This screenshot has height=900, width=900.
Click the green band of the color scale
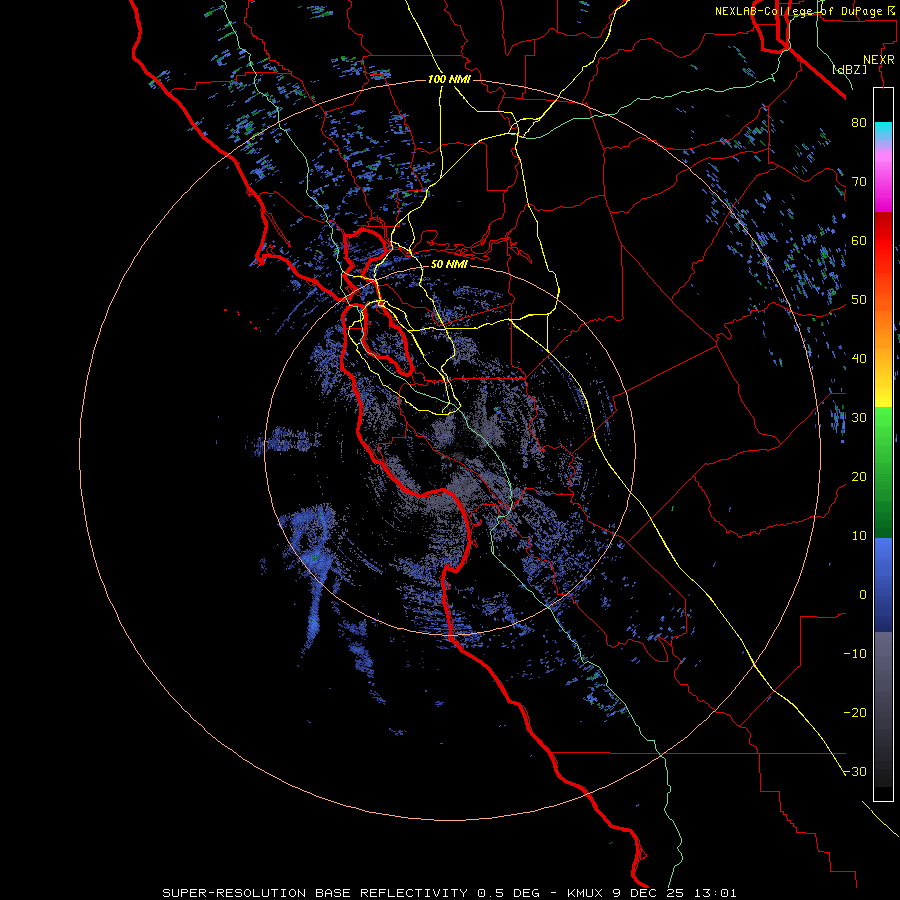coord(883,472)
